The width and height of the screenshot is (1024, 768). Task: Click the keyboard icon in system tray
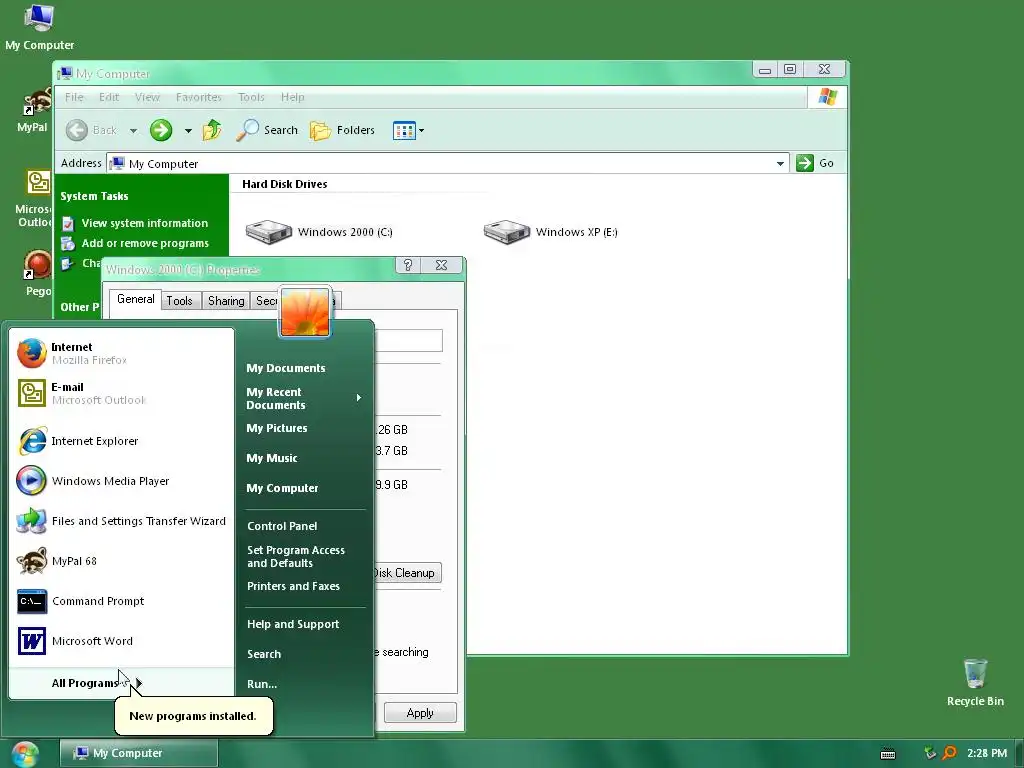(888, 754)
